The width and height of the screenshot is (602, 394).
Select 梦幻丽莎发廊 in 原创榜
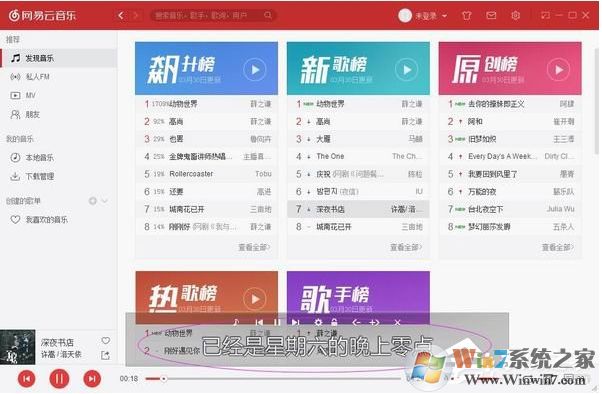(510, 227)
